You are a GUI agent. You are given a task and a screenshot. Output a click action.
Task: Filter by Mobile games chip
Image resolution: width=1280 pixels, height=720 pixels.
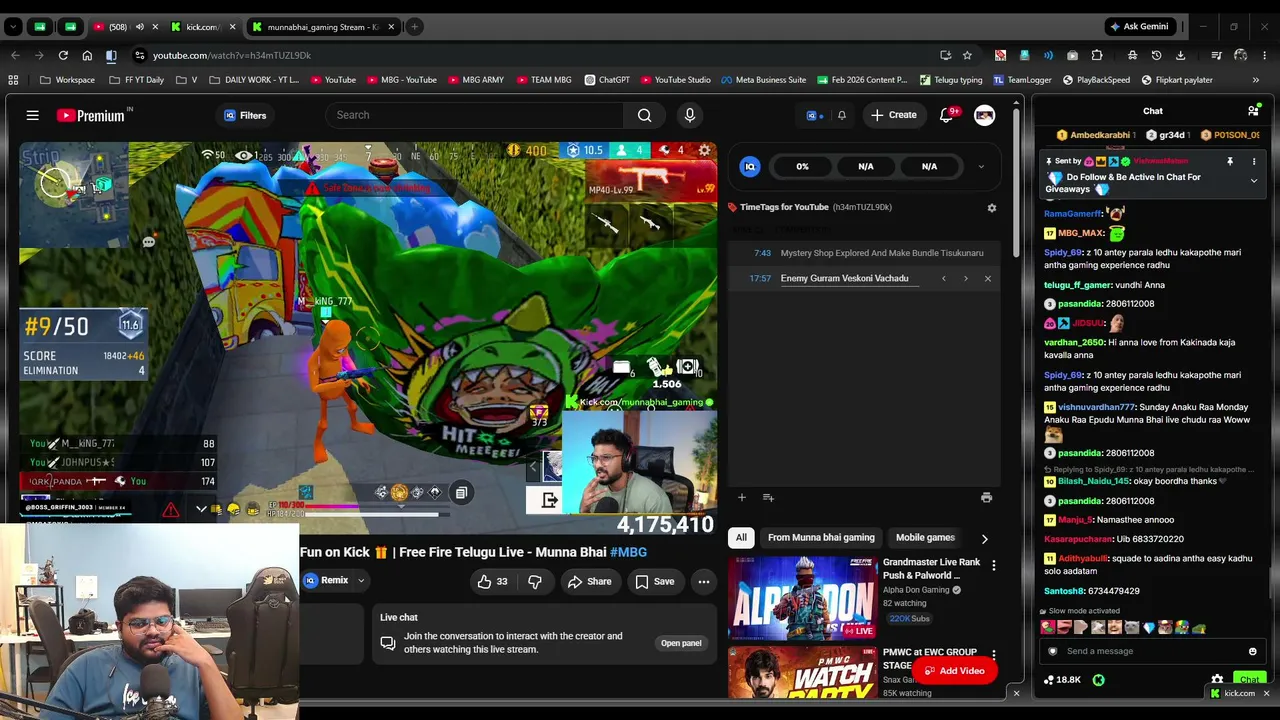925,538
